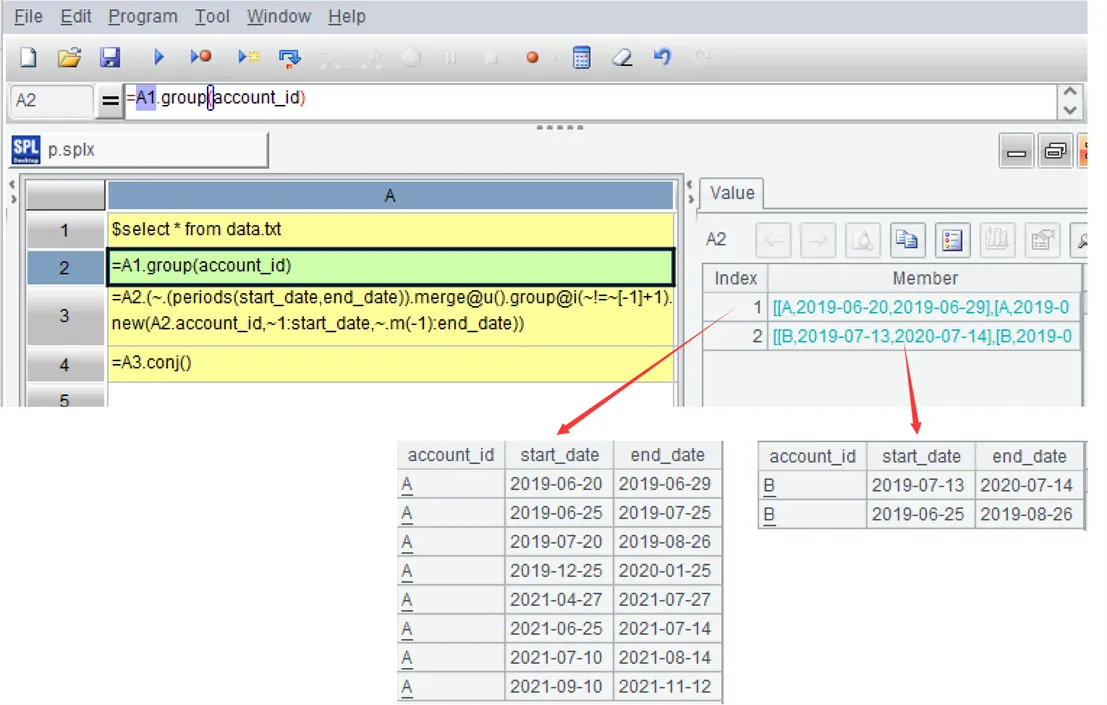Restore the inner p.splx document window

(1055, 151)
